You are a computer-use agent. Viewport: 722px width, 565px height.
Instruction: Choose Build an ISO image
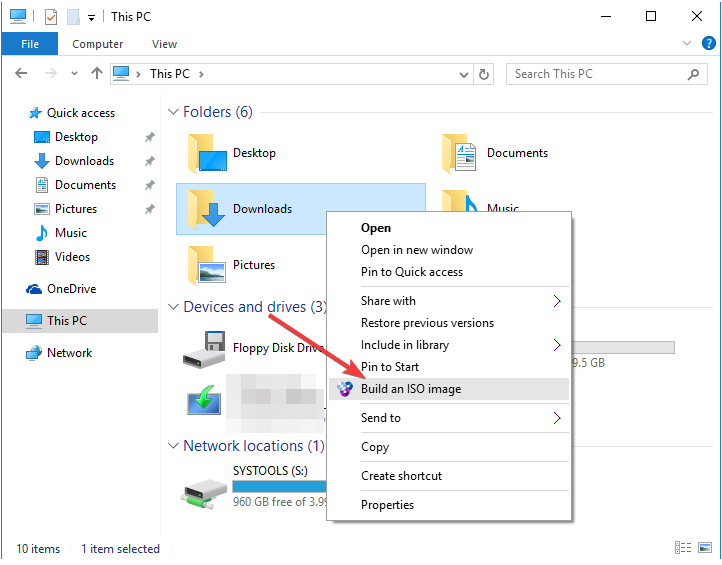[449, 389]
